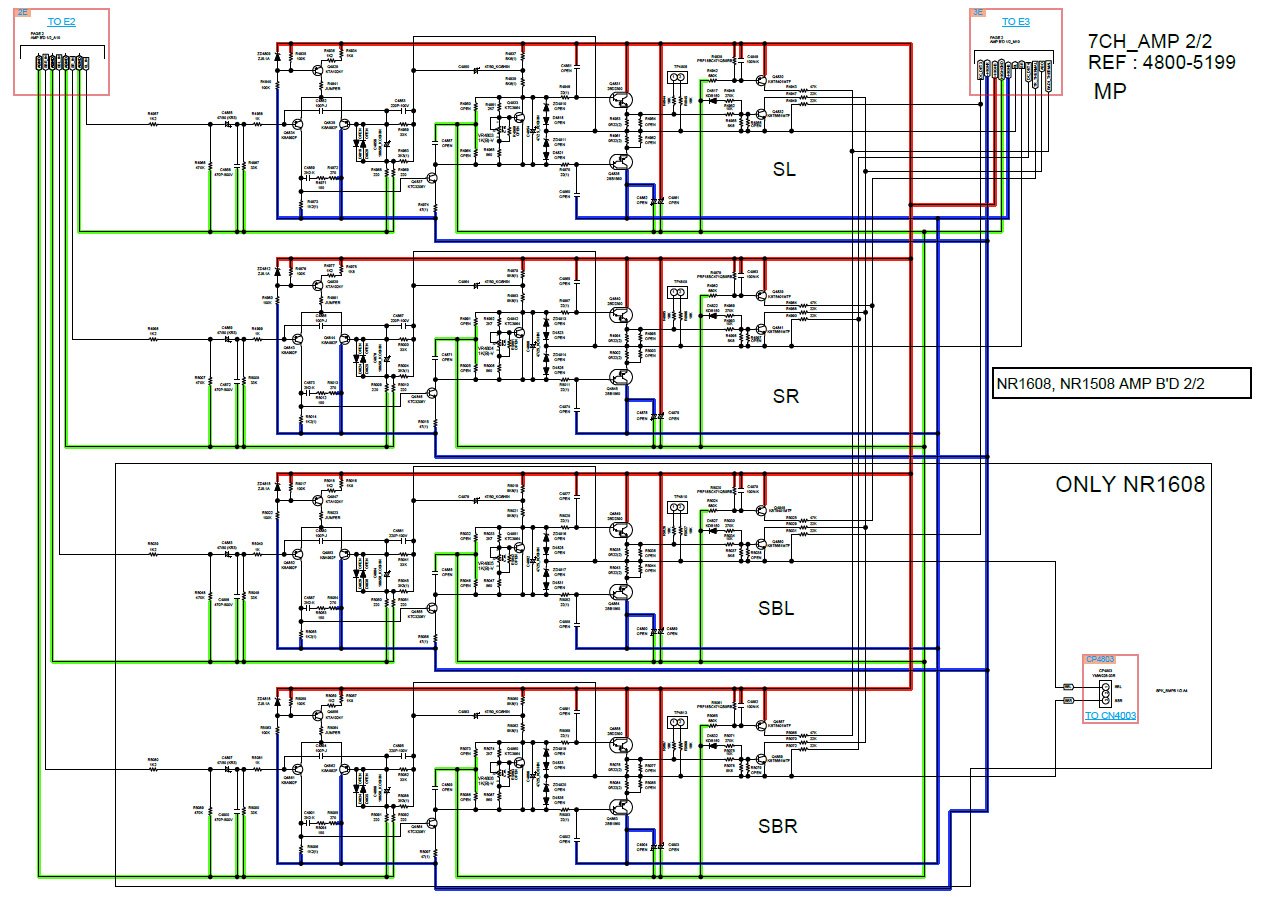Click the test point symbol in SBR channel

[680, 723]
